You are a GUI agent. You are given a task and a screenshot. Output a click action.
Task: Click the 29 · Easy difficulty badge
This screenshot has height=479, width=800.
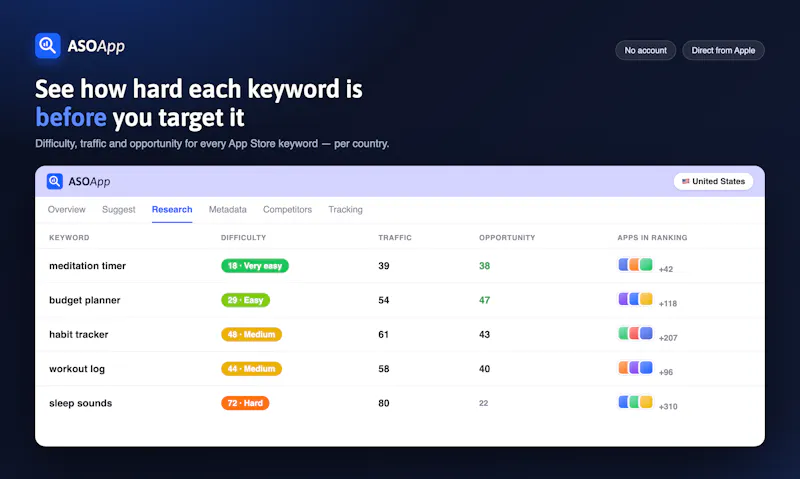click(x=245, y=300)
